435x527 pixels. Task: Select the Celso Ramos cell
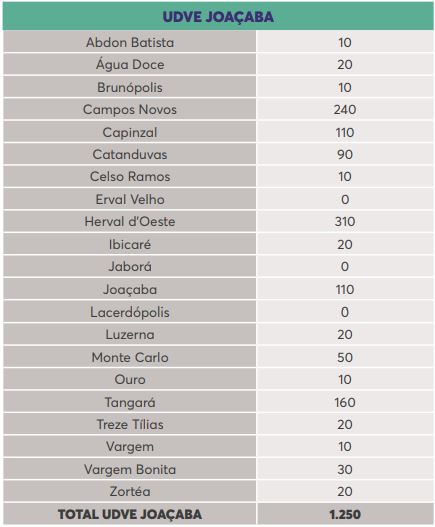tap(130, 177)
